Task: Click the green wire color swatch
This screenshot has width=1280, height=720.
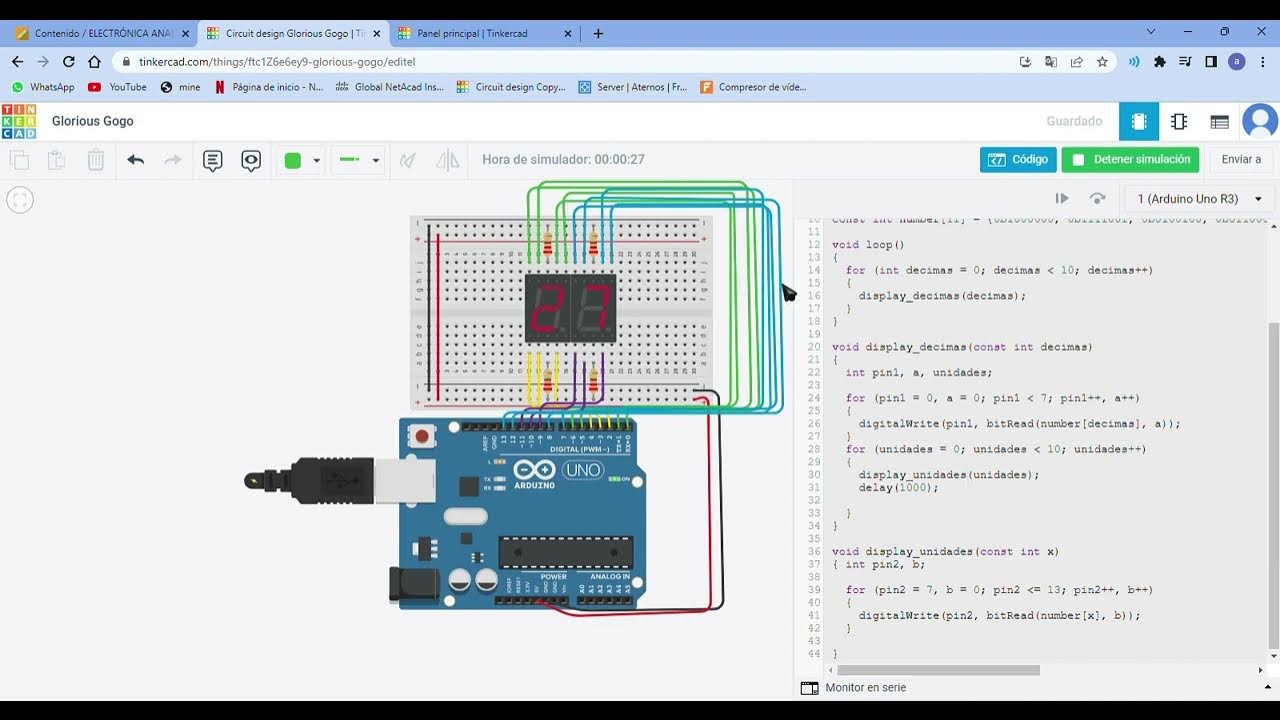Action: (x=293, y=161)
